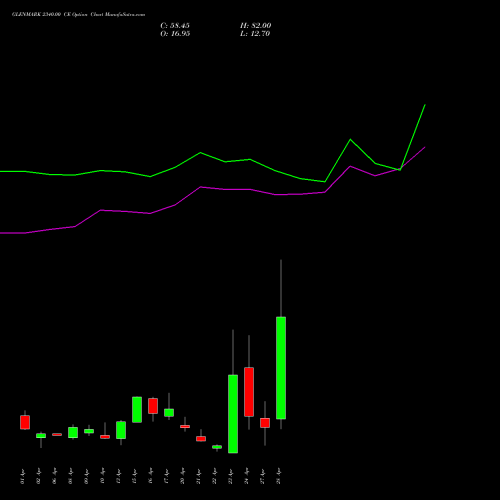Image resolution: width=500 pixels, height=500 pixels.
Task: Click the small red candle for 21 Apr
Action: [x=201, y=439]
